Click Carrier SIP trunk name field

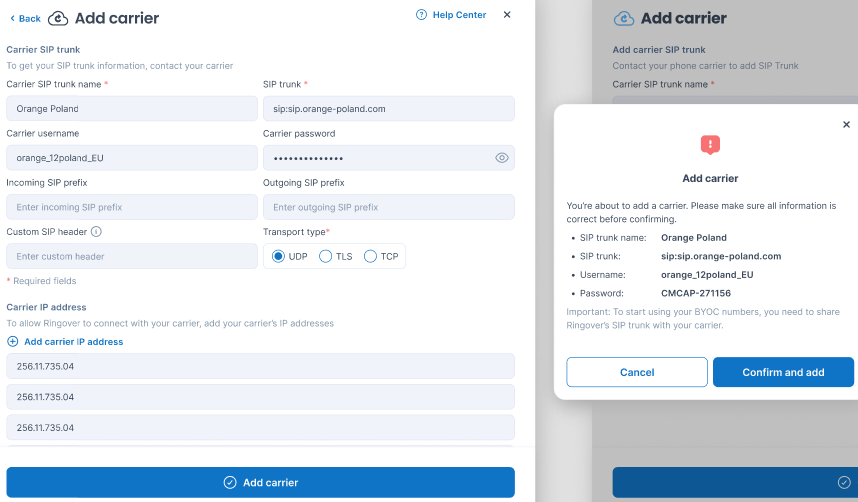click(132, 109)
